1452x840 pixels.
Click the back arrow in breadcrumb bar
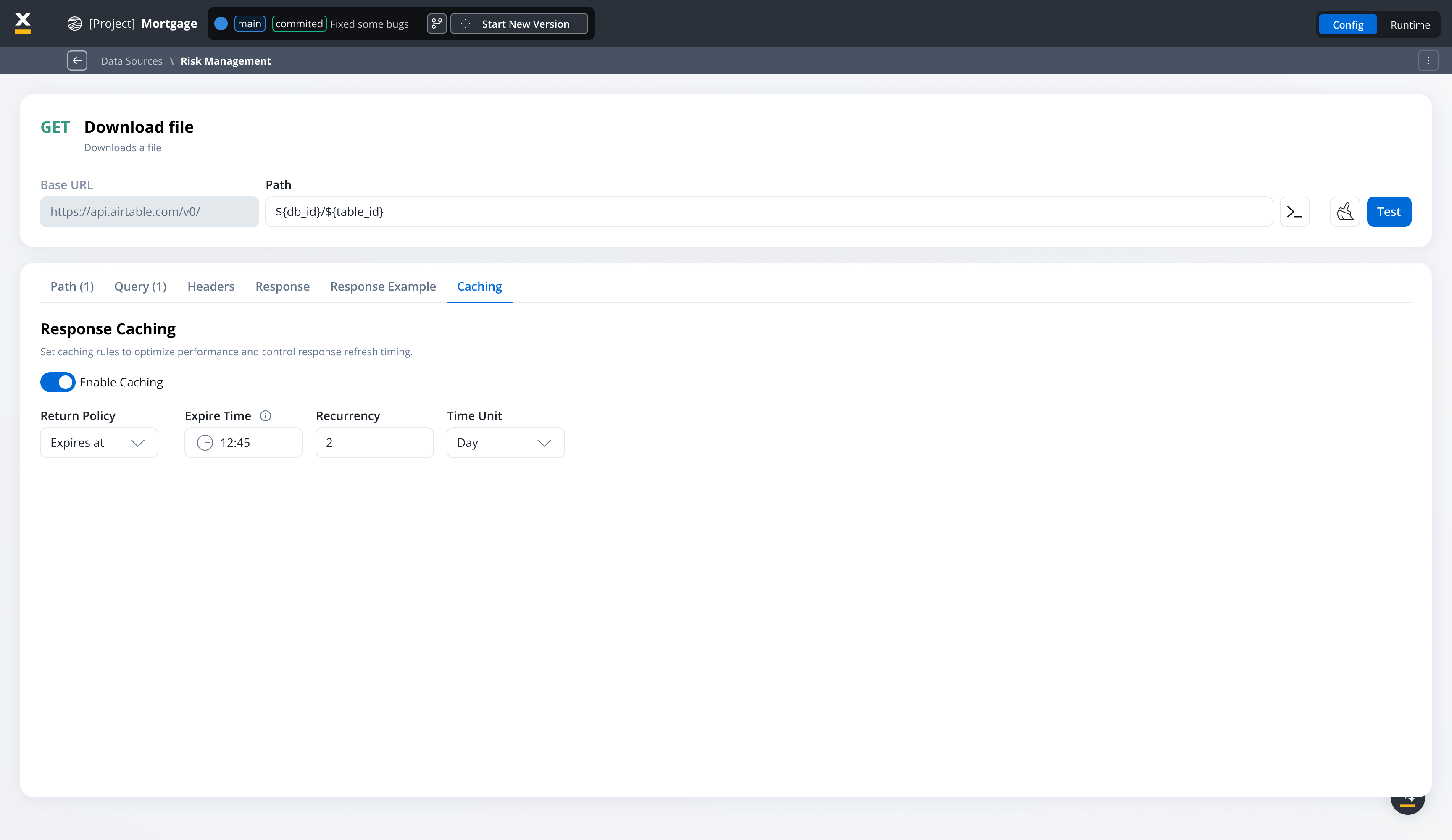77,60
